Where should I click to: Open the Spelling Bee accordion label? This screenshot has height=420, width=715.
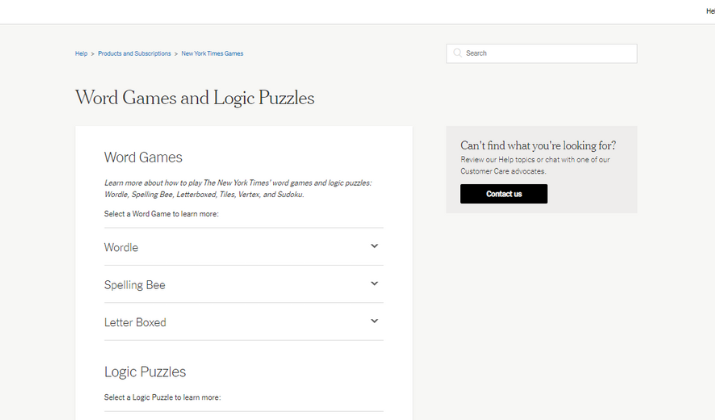(x=135, y=285)
